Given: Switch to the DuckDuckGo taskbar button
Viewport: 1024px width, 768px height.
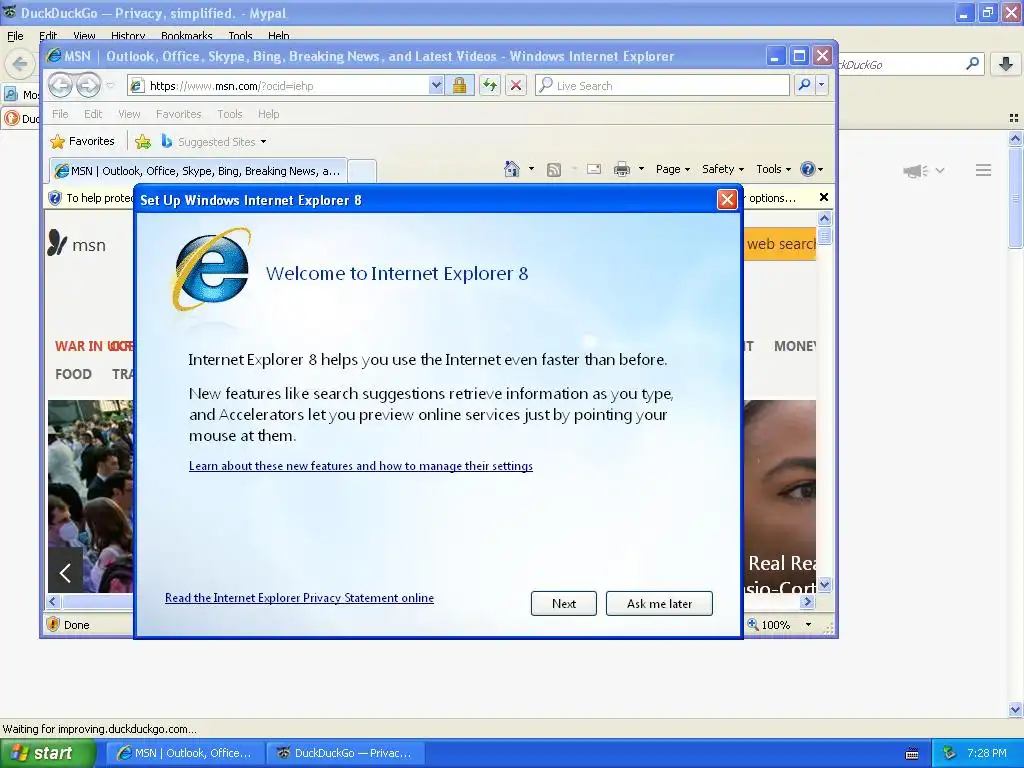Looking at the screenshot, I should pyautogui.click(x=346, y=753).
